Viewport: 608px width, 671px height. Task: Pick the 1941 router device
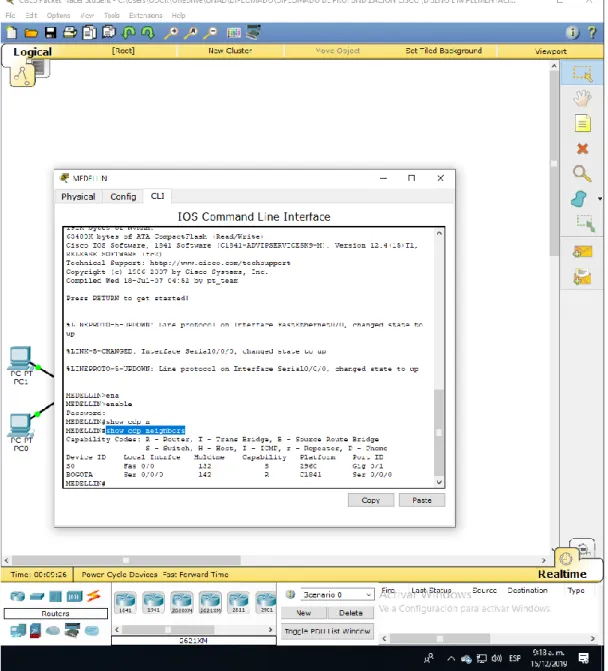pos(154,602)
